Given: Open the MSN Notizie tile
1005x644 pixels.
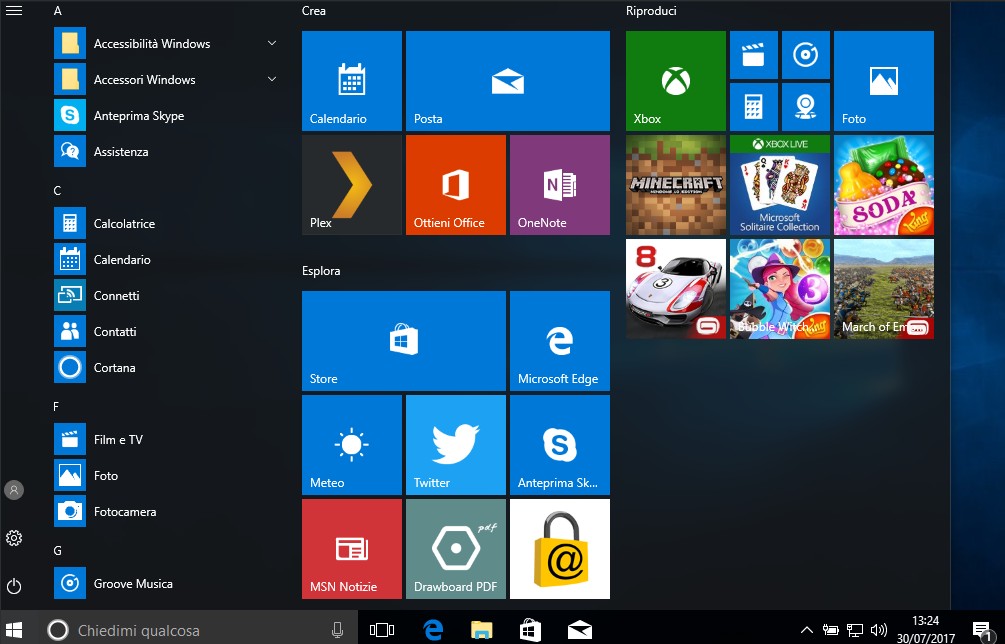Looking at the screenshot, I should pyautogui.click(x=352, y=549).
